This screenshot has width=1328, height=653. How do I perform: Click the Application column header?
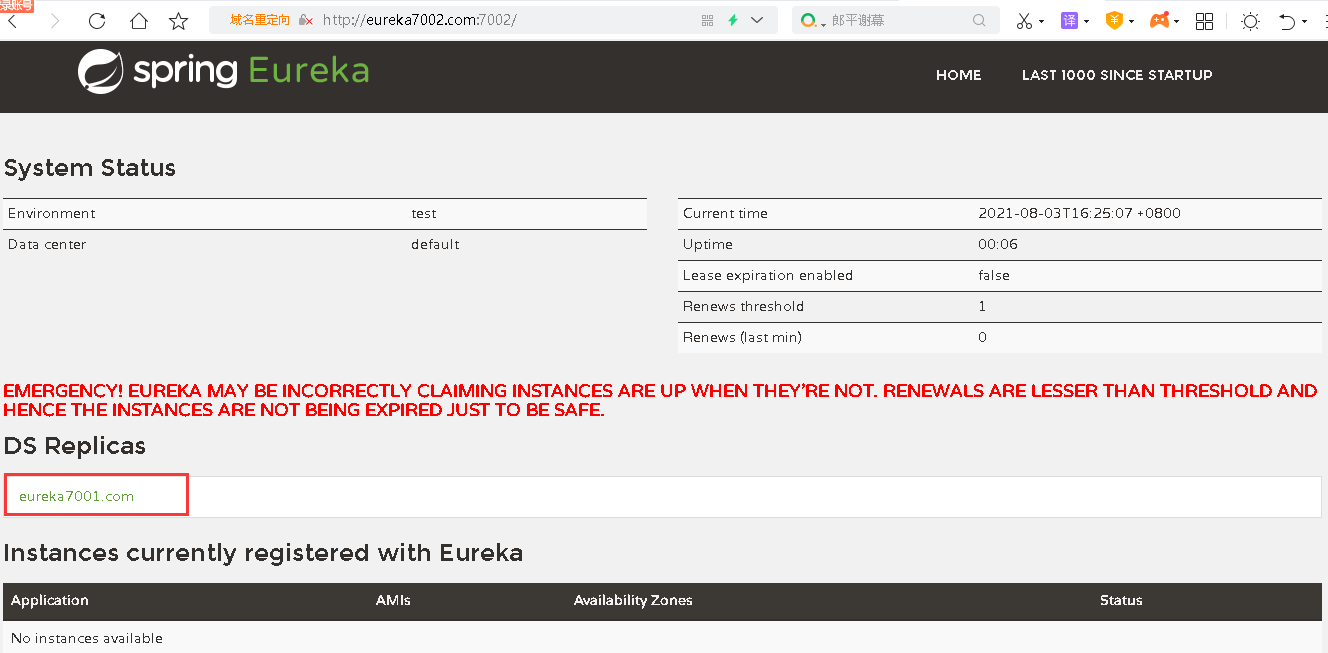click(x=50, y=600)
